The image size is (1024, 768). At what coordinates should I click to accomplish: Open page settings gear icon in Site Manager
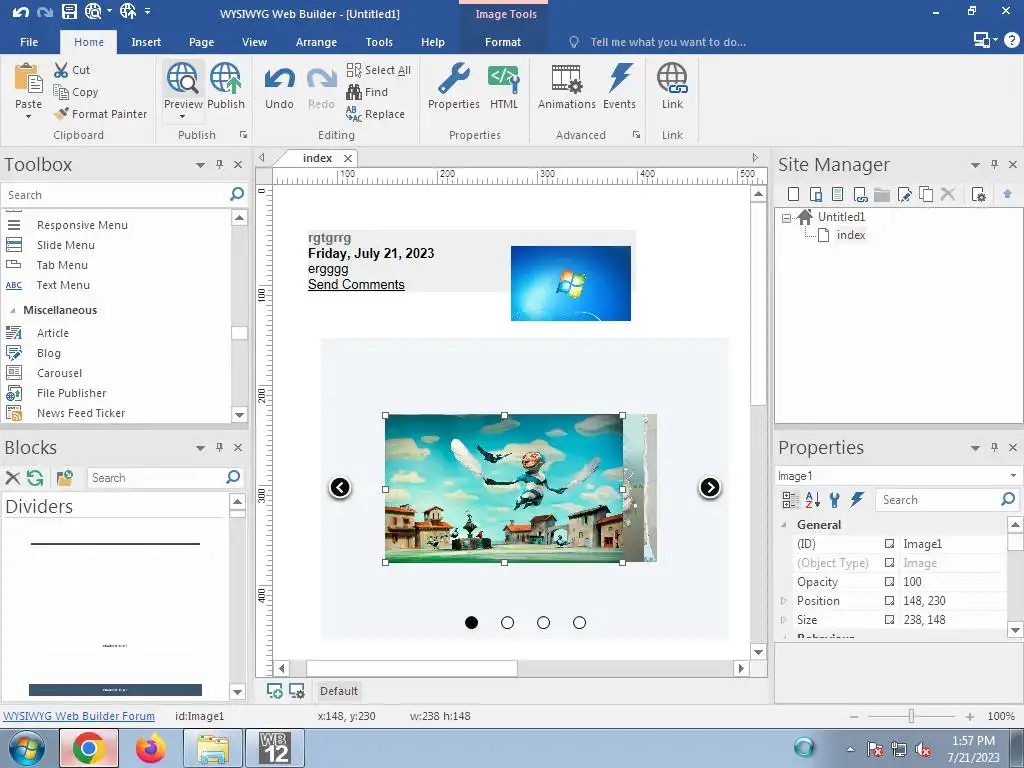[978, 194]
